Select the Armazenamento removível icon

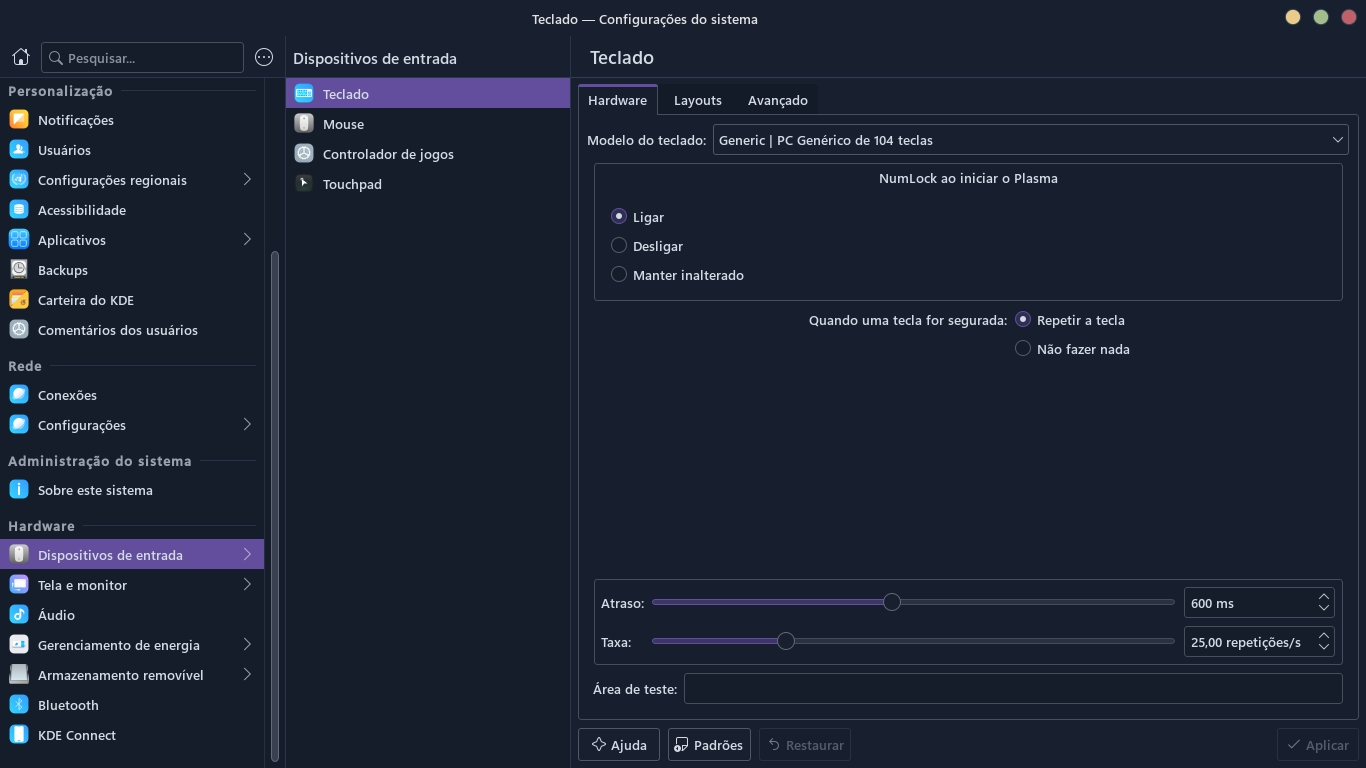[19, 675]
